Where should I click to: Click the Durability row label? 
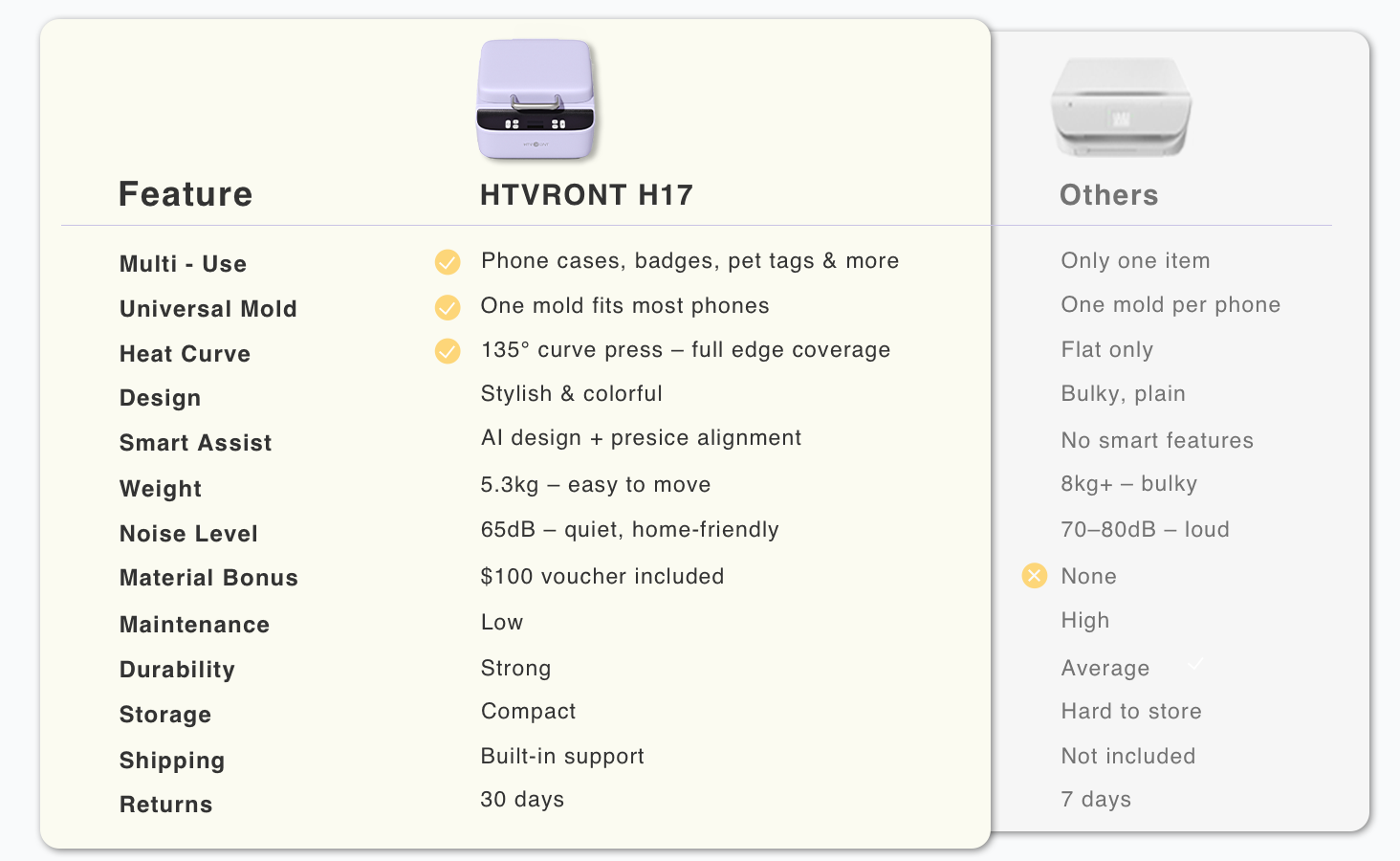[x=177, y=670]
